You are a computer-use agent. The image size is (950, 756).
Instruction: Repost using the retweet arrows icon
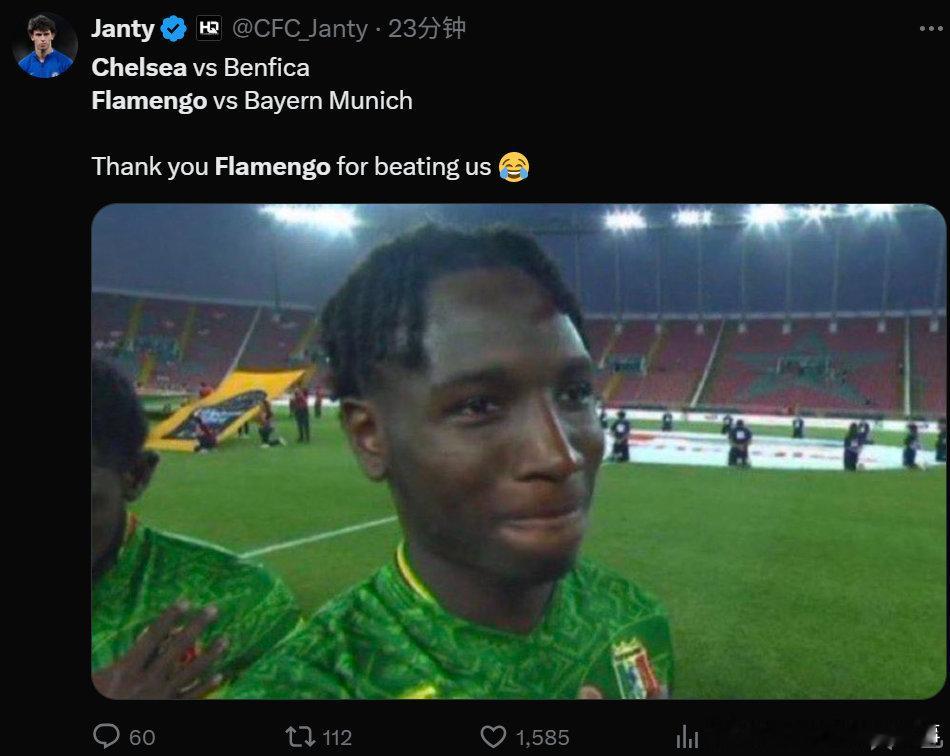[300, 737]
